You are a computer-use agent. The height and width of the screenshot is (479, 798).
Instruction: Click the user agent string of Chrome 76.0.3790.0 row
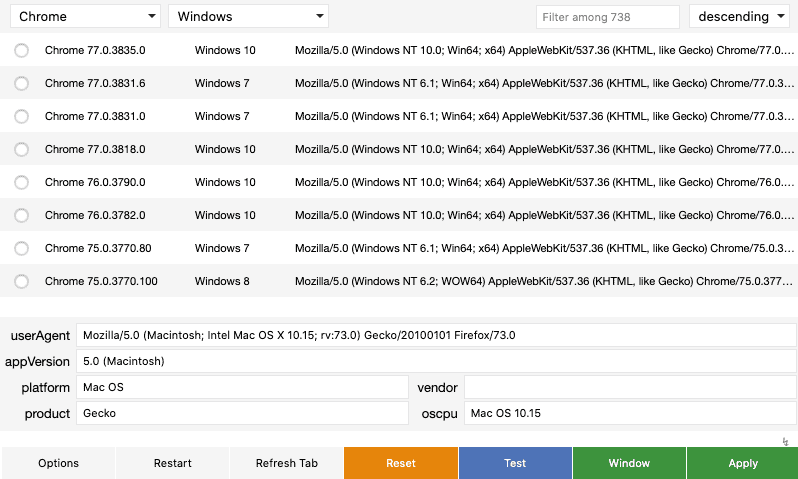tap(545, 182)
